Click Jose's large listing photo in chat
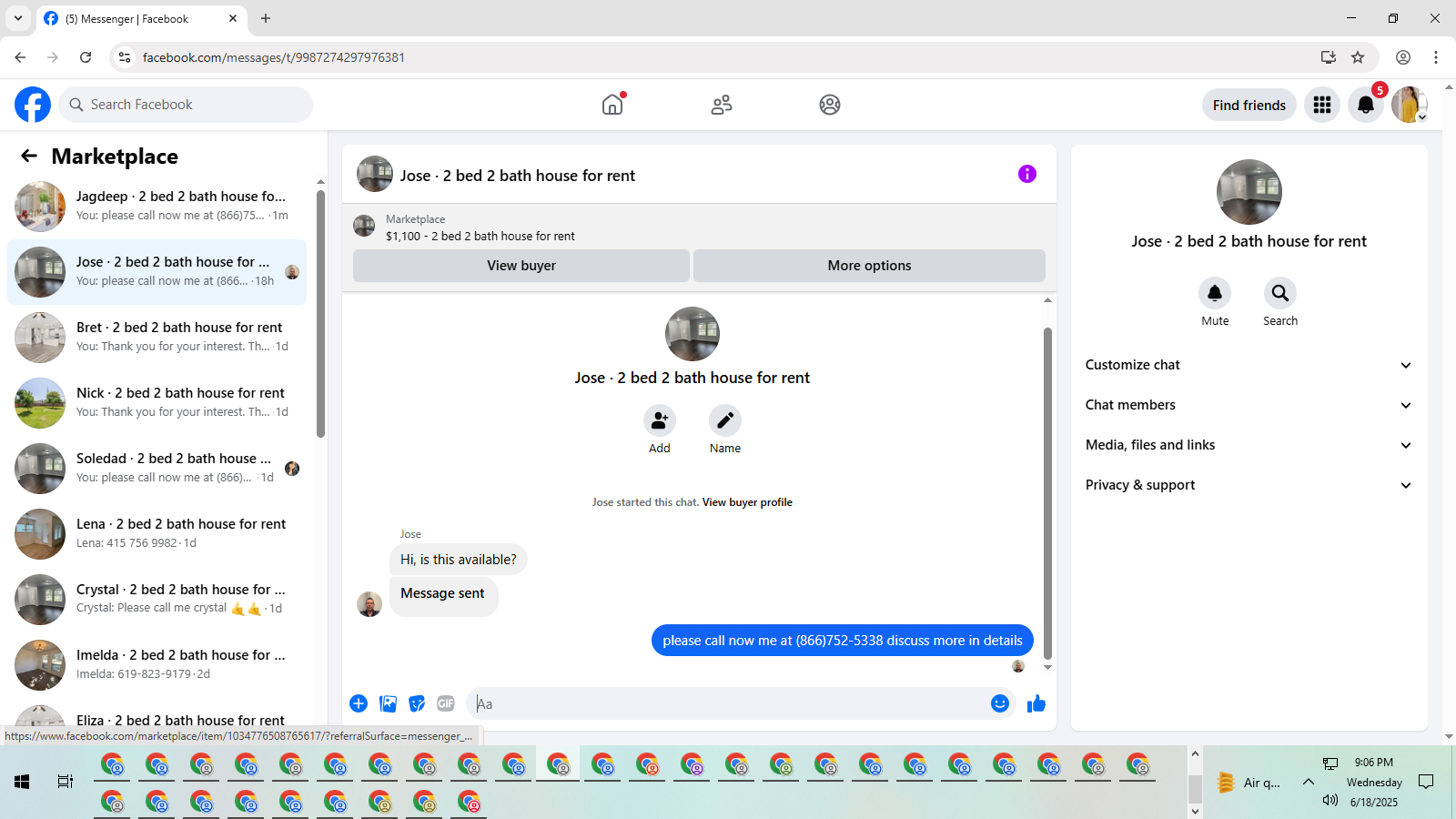This screenshot has height=819, width=1456. tap(693, 334)
